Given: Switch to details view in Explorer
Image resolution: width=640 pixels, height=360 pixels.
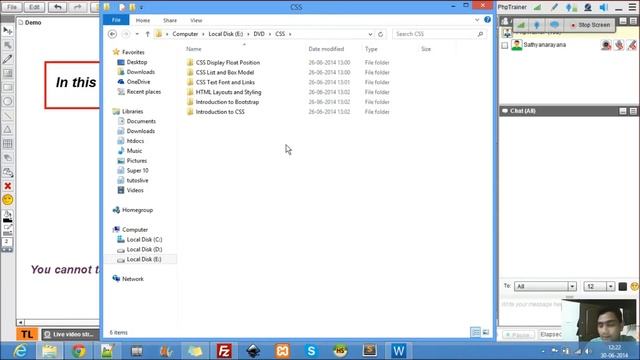Looking at the screenshot, I should point(476,333).
